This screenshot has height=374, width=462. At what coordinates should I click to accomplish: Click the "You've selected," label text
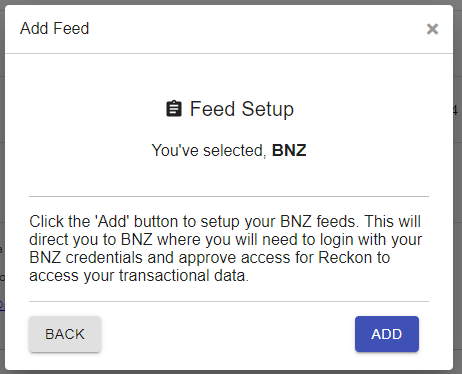click(x=209, y=151)
